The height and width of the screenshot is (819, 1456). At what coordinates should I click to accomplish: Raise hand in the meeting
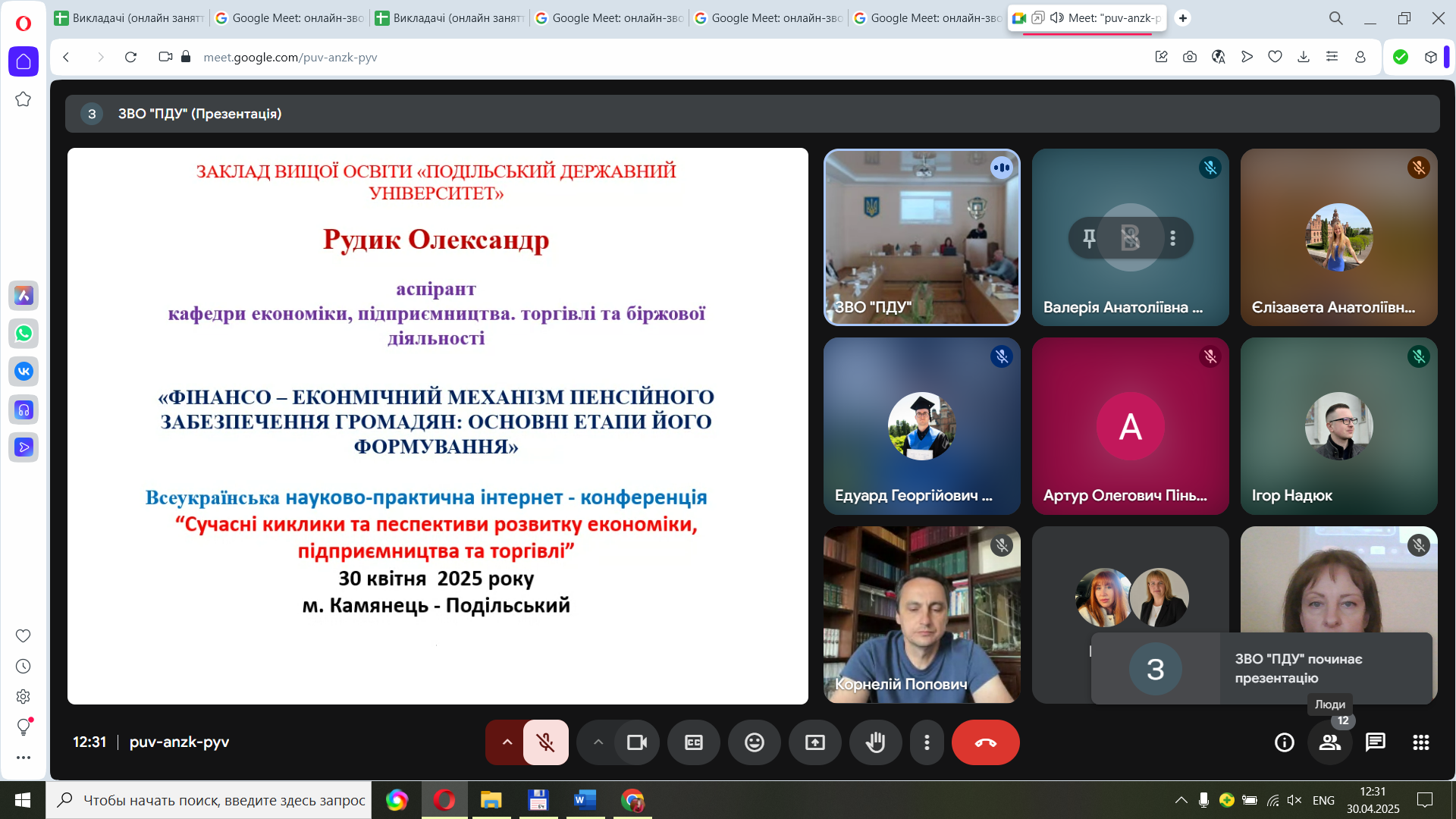click(875, 742)
